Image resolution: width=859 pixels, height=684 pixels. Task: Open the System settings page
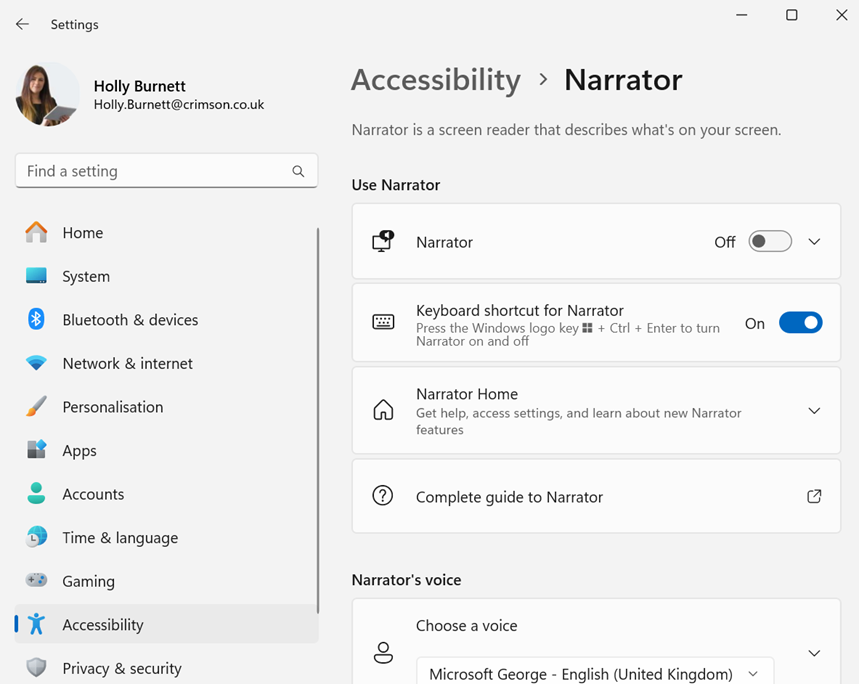pos(86,276)
